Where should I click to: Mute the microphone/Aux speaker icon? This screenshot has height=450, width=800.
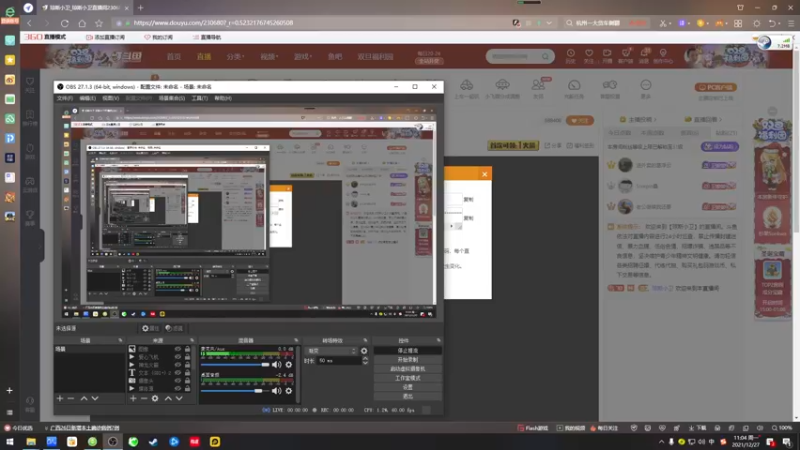tap(277, 365)
